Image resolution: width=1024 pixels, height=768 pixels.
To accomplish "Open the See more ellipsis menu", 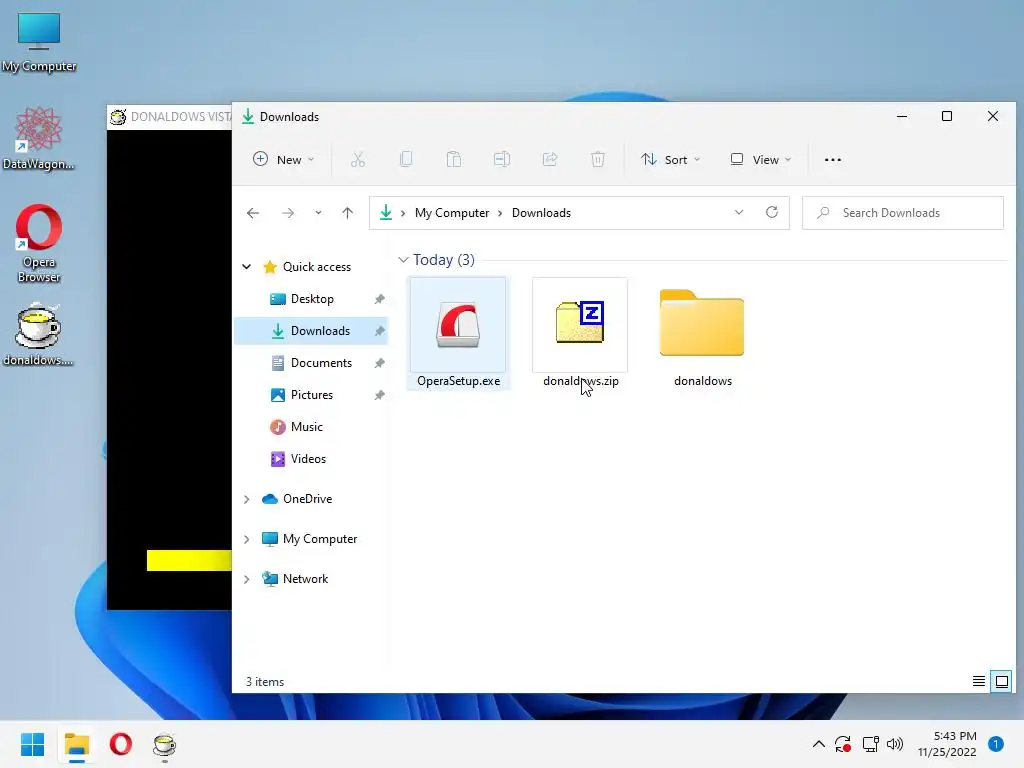I will pyautogui.click(x=833, y=159).
